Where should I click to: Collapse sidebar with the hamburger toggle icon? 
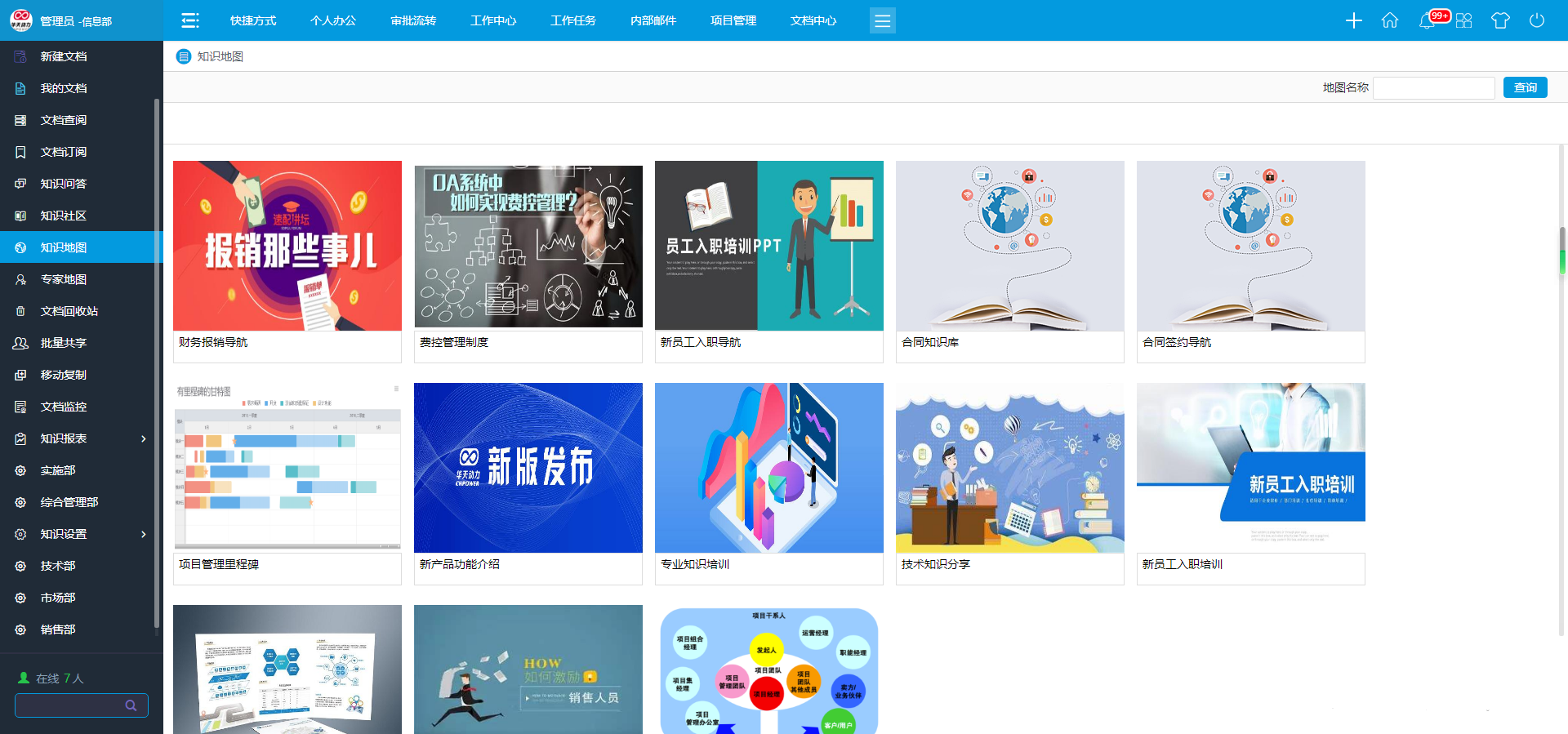click(x=190, y=20)
